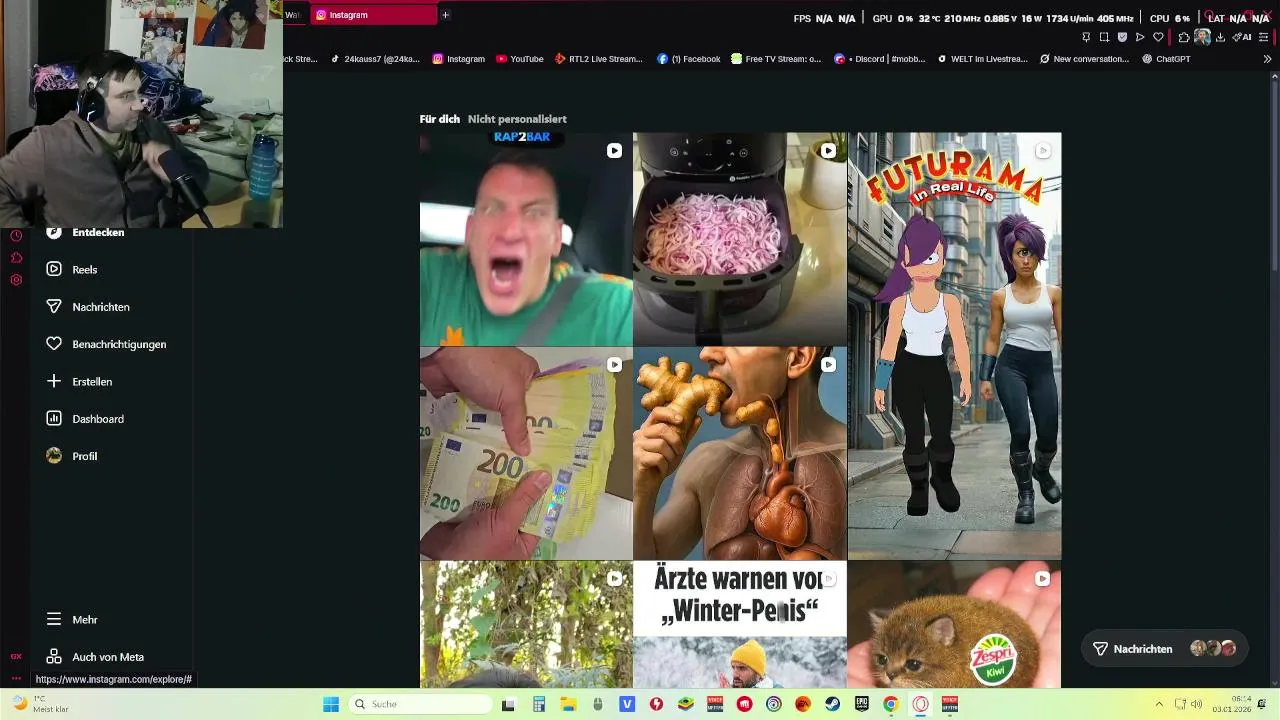Open the volume speaker tray icon
The image size is (1280, 720).
point(1196,704)
